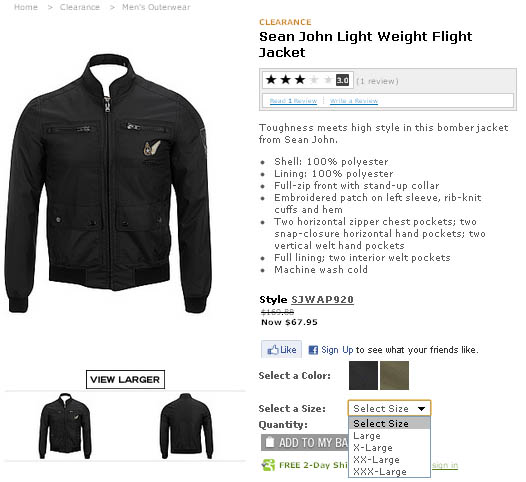Click the star rating display

(299, 80)
